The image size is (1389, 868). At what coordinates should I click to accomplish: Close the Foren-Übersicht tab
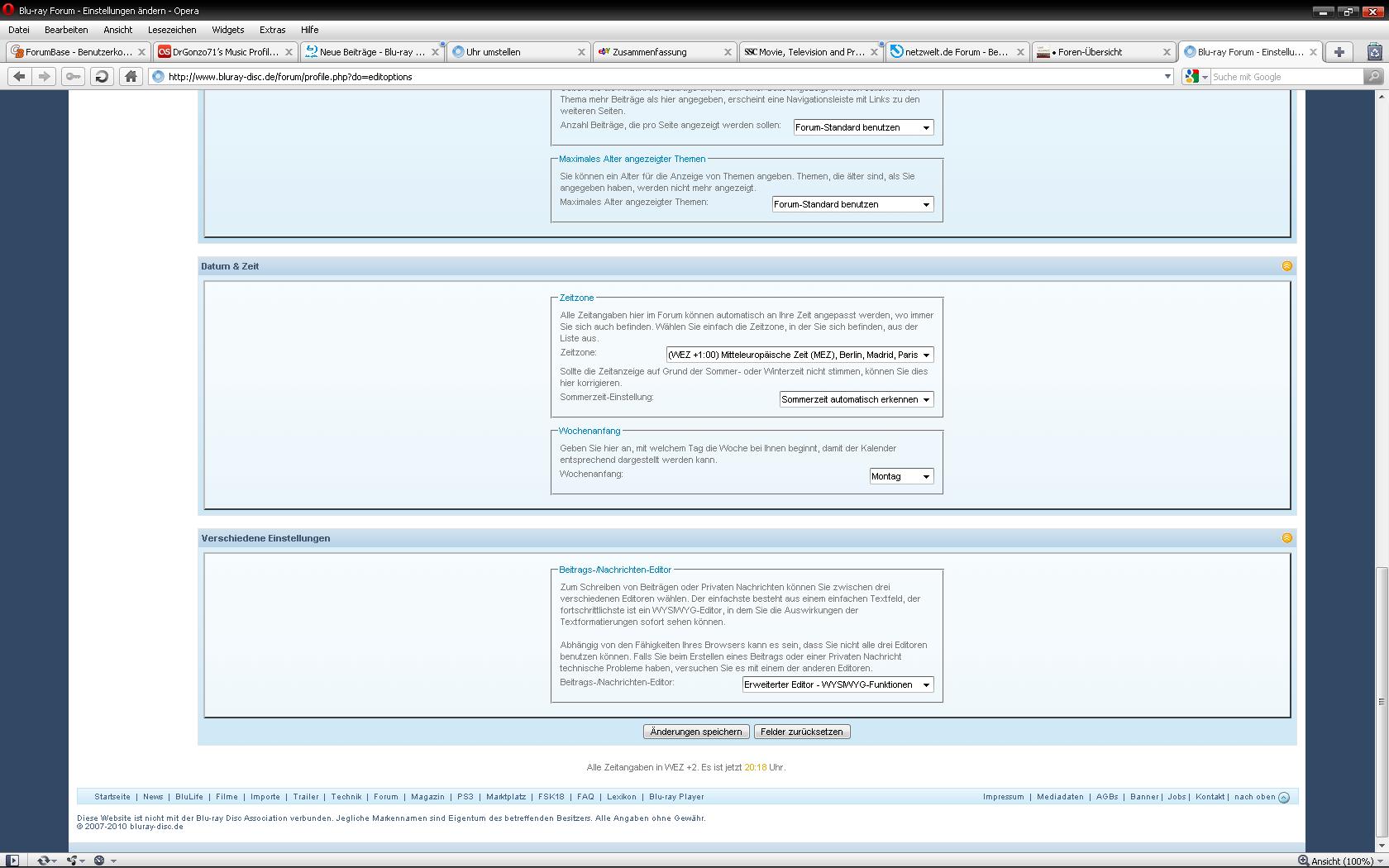point(1167,51)
